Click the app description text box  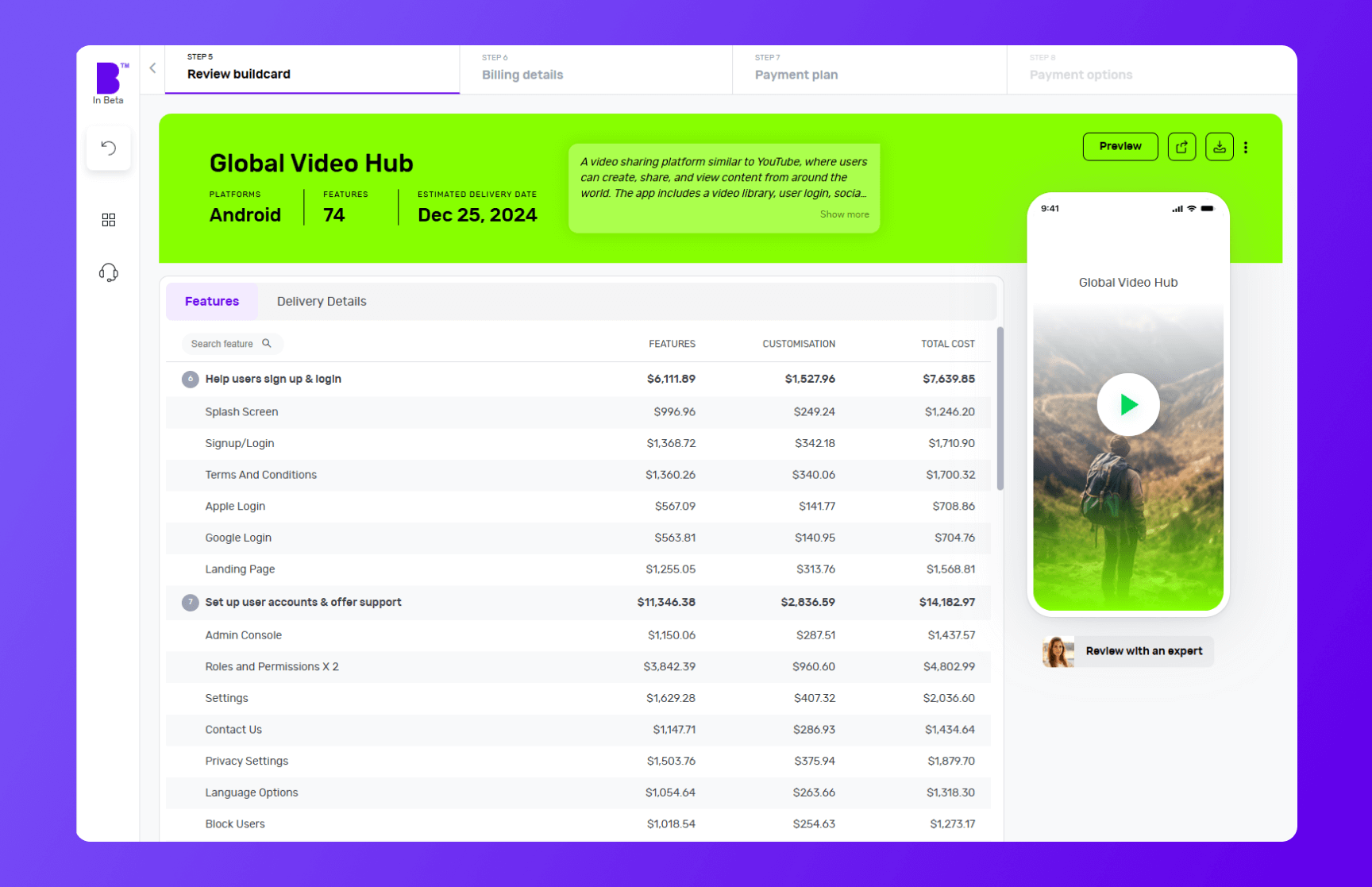click(x=724, y=188)
